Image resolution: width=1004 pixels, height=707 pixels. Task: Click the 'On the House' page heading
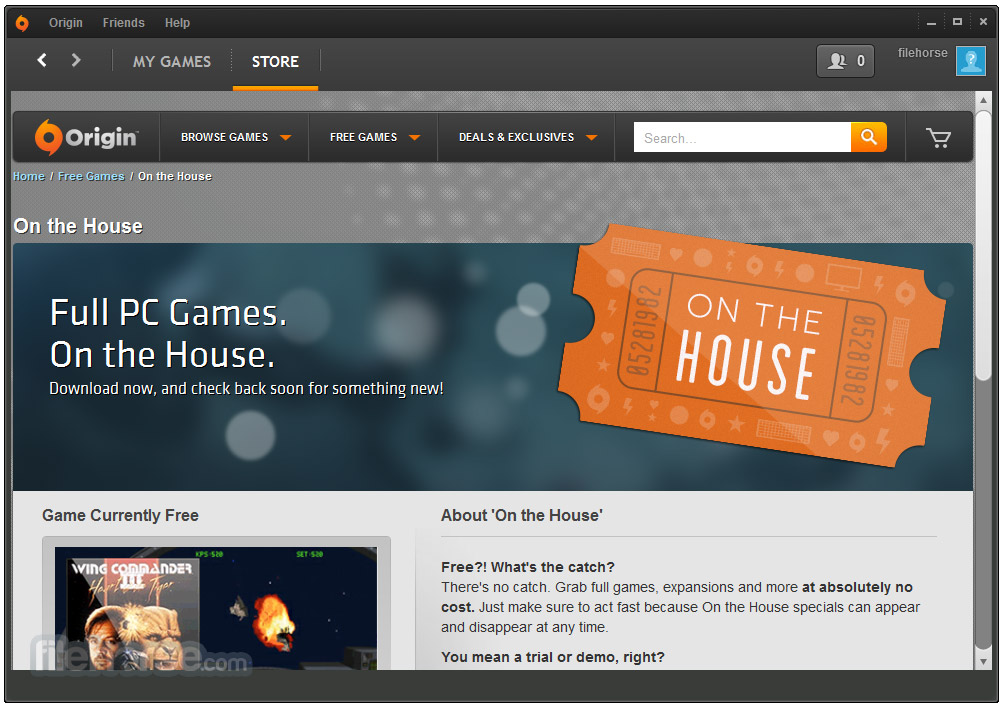(x=78, y=226)
